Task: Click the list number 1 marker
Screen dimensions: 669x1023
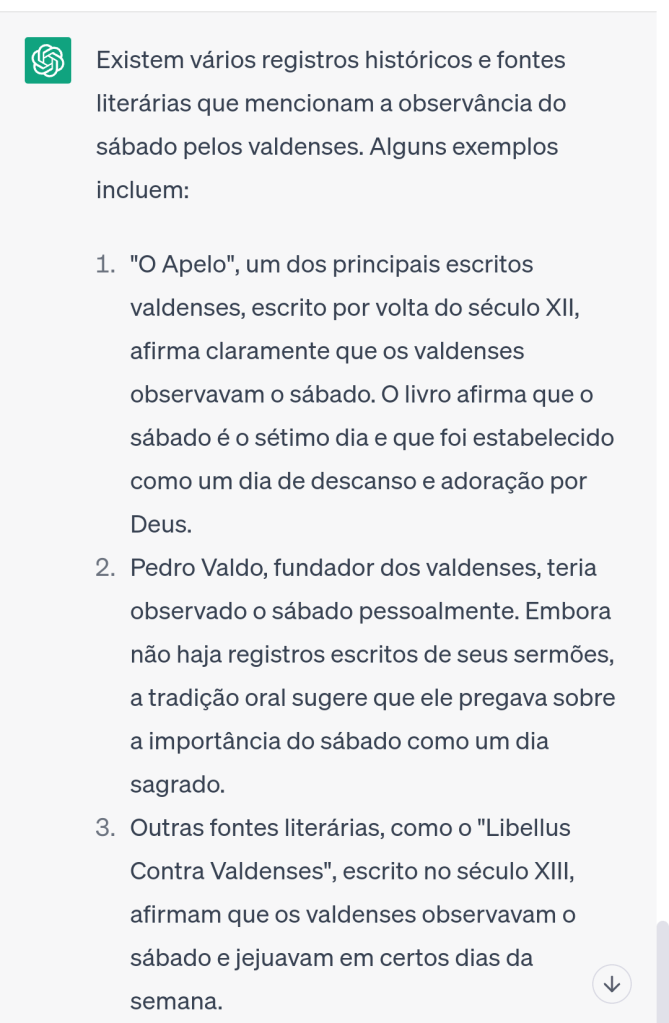Action: point(105,265)
